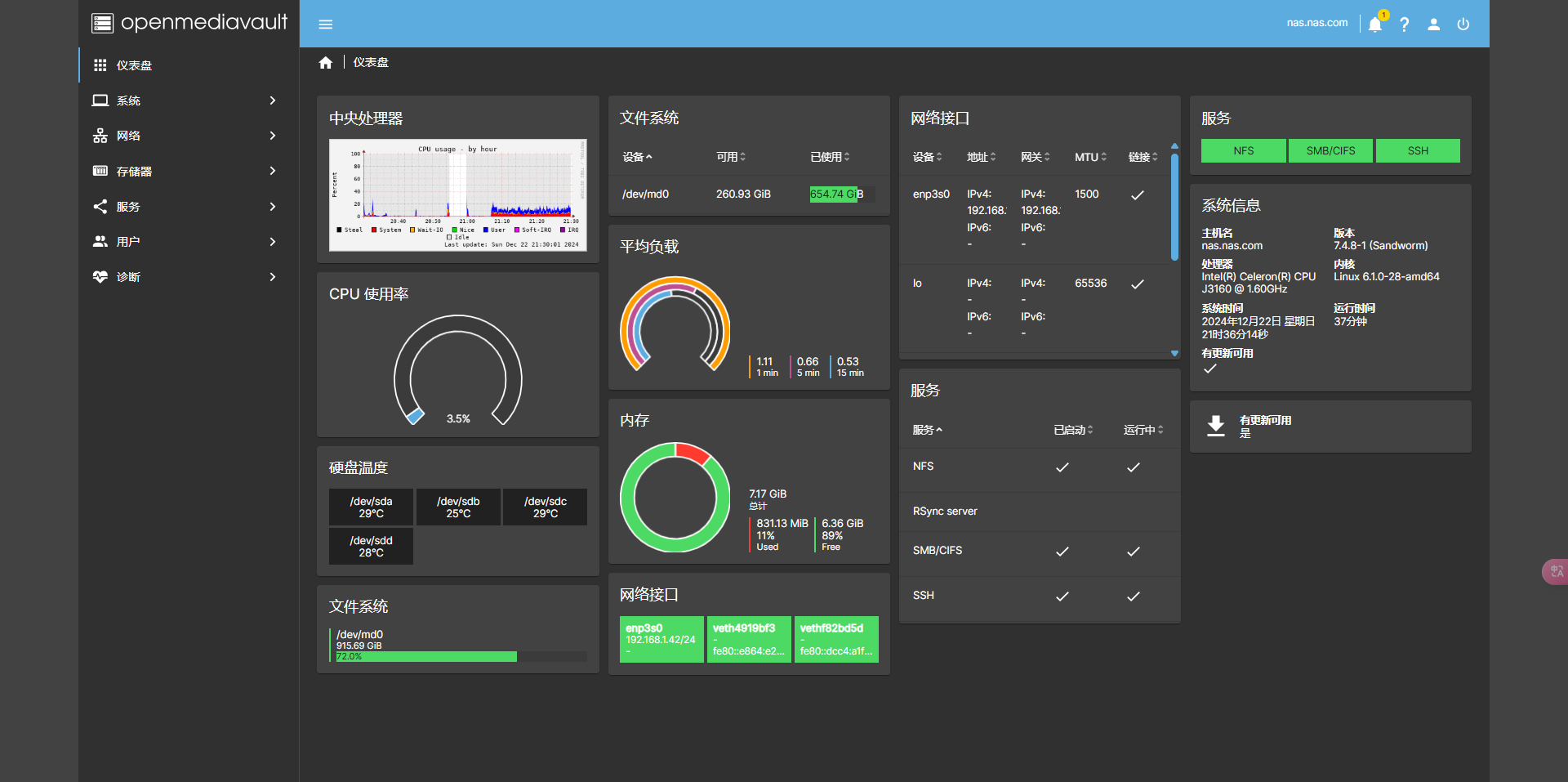This screenshot has height=782, width=1568.
Task: Sort filesystem table by 设备 column
Action: pyautogui.click(x=637, y=157)
